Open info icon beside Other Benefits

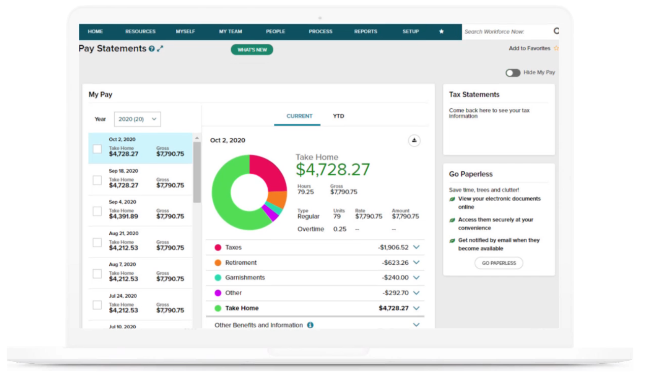click(310, 325)
